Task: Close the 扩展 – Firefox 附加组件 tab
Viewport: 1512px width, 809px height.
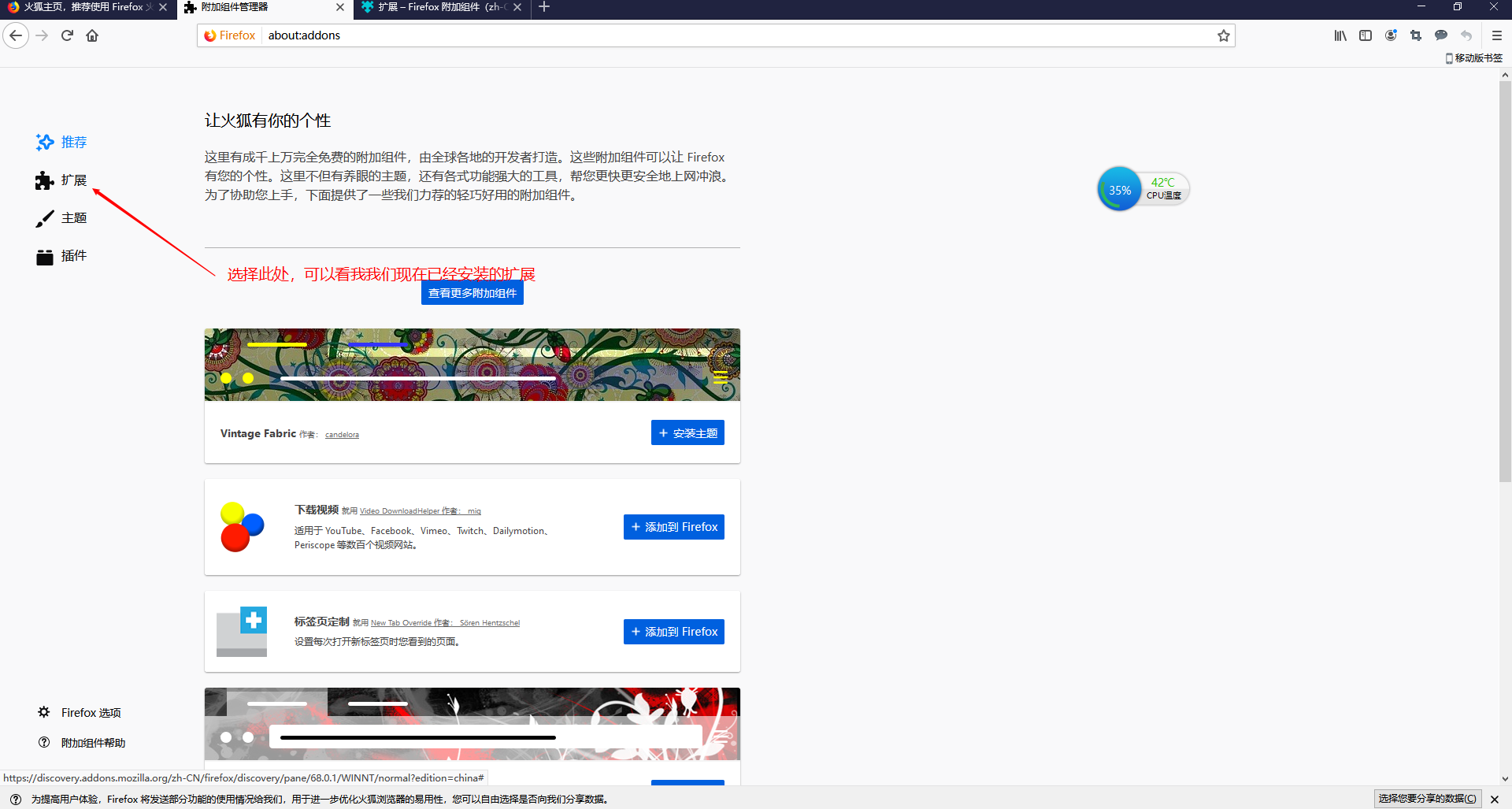Action: click(x=517, y=7)
